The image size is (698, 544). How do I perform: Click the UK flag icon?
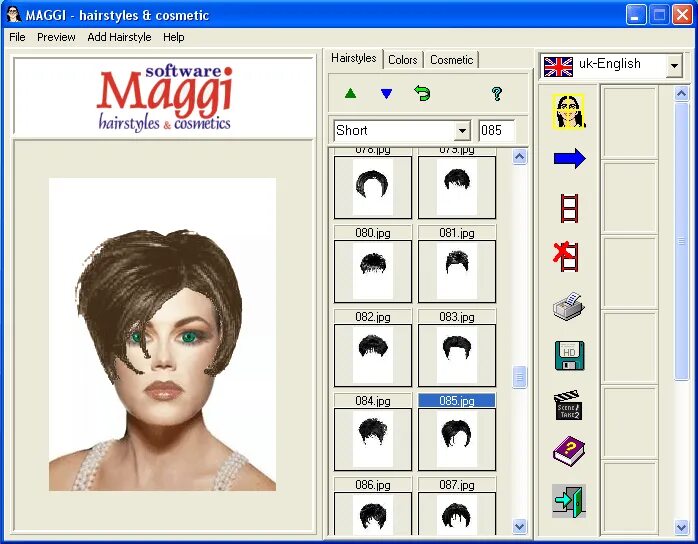558,67
